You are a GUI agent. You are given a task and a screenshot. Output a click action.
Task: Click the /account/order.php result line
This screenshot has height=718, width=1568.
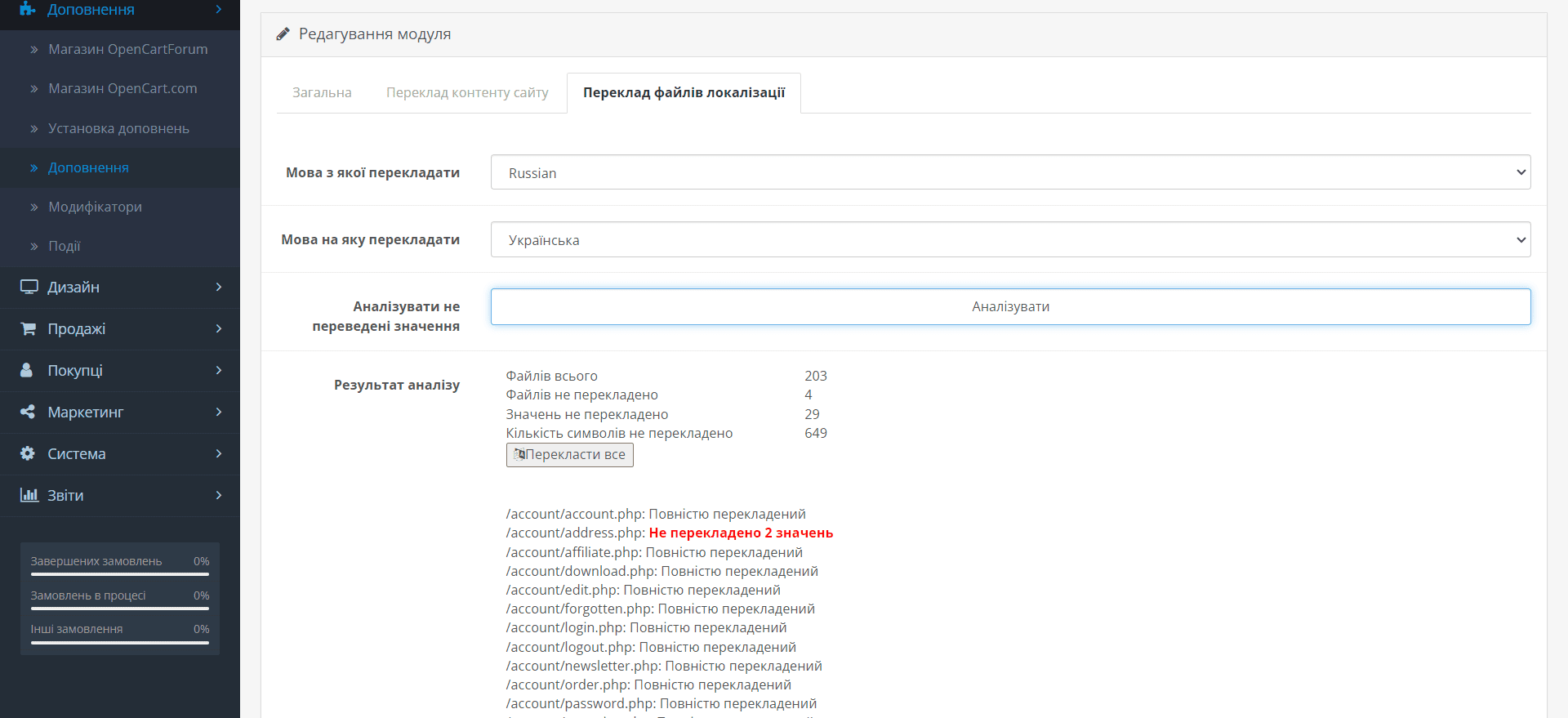click(x=648, y=685)
